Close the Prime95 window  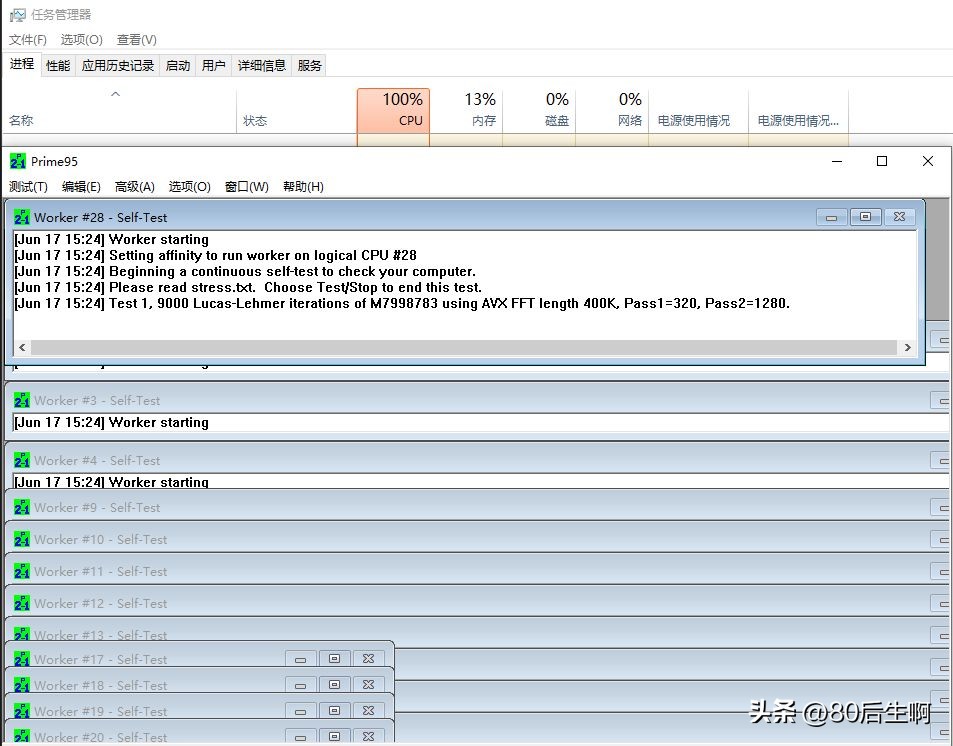[x=927, y=161]
